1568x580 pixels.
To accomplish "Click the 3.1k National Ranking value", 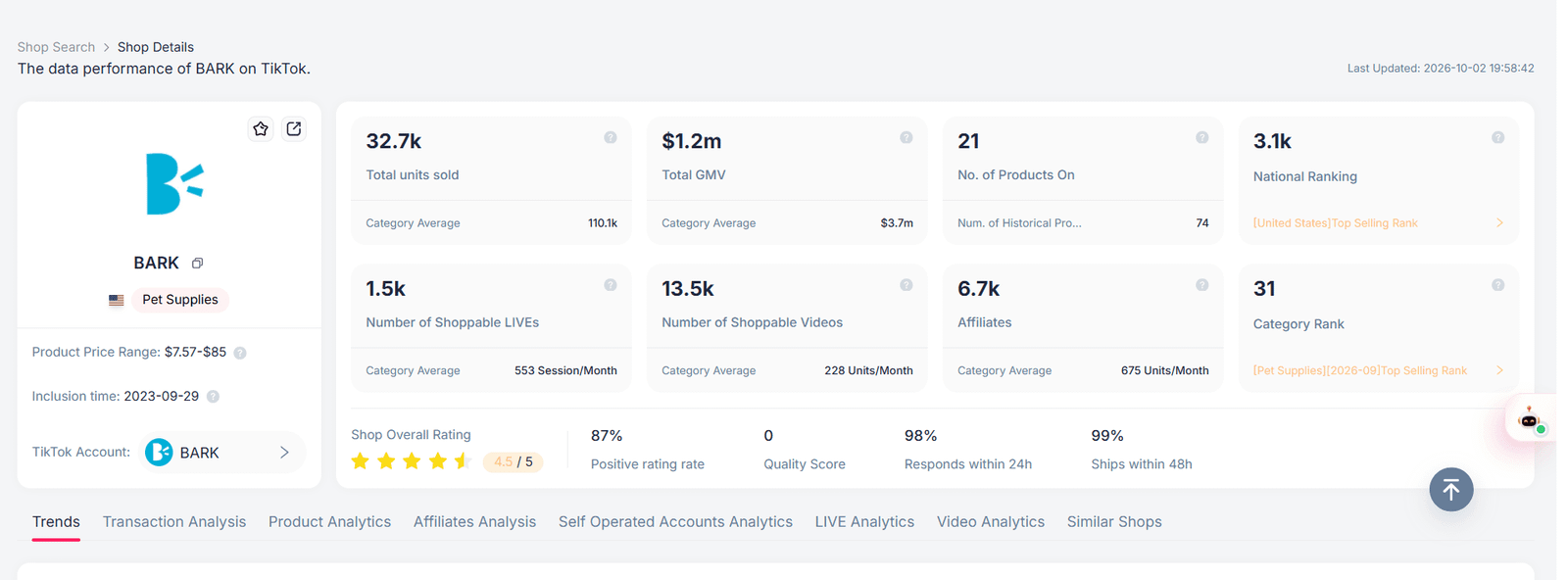I will coord(1272,141).
